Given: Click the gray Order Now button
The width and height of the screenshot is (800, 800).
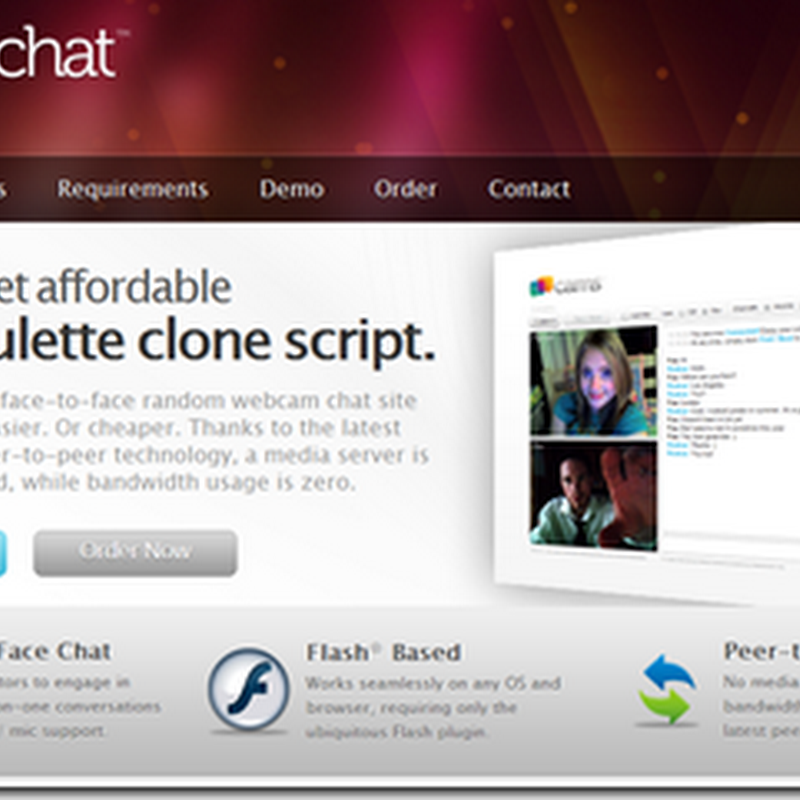Looking at the screenshot, I should coord(136,553).
